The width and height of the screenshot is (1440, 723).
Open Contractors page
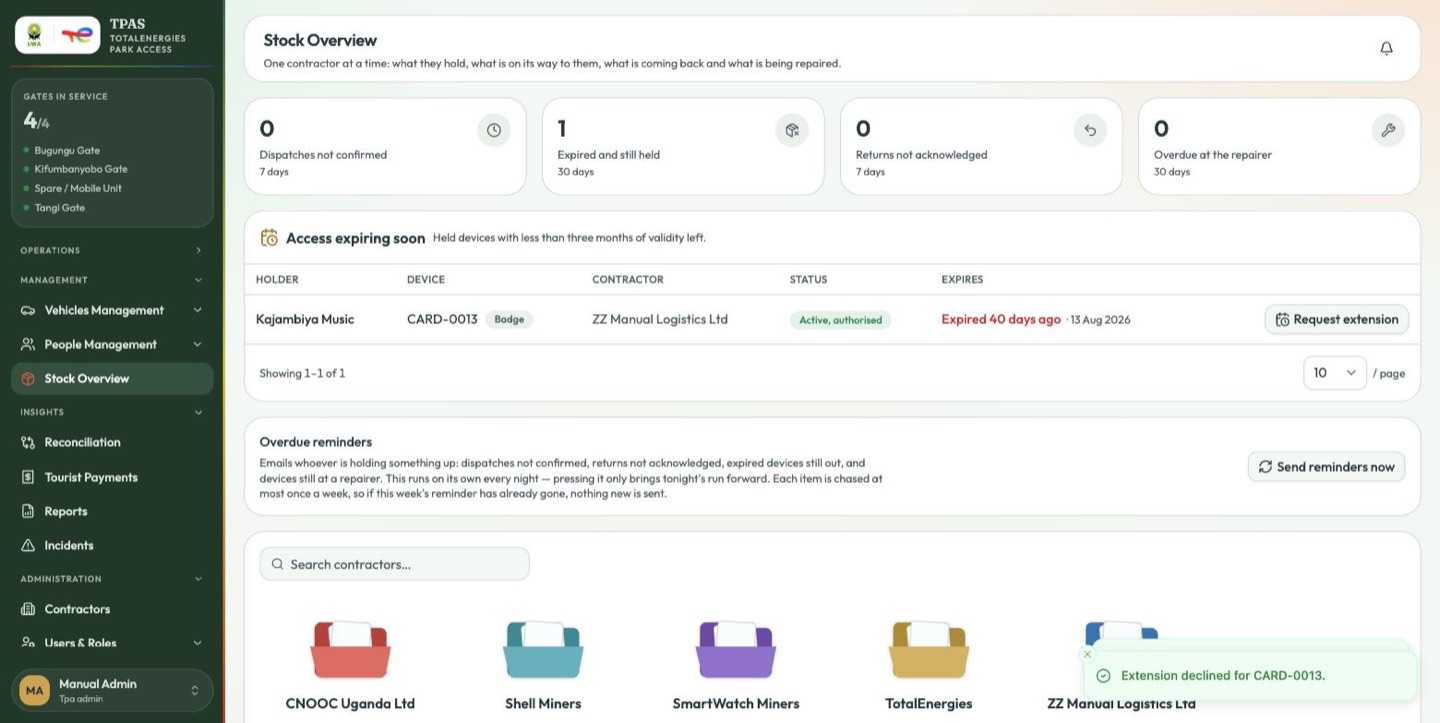tap(112, 609)
